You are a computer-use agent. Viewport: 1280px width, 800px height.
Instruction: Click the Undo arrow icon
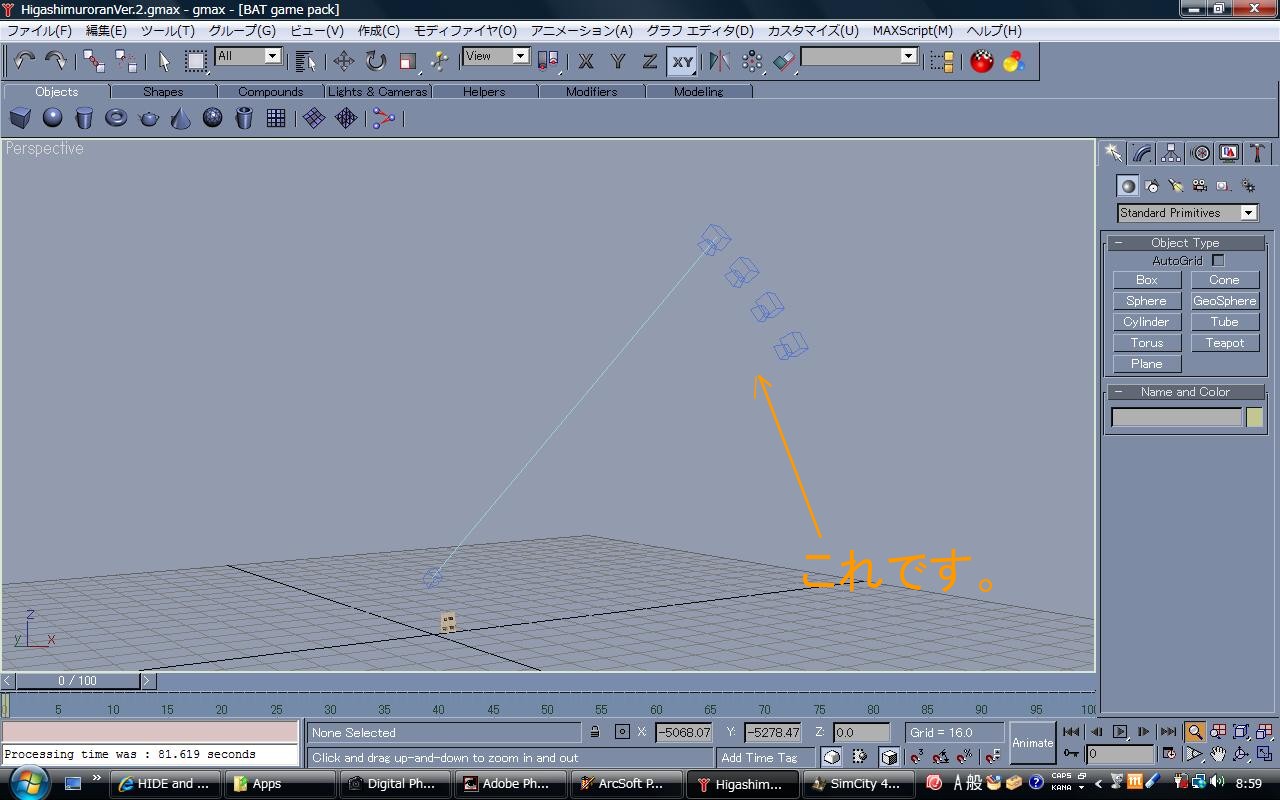pos(24,61)
